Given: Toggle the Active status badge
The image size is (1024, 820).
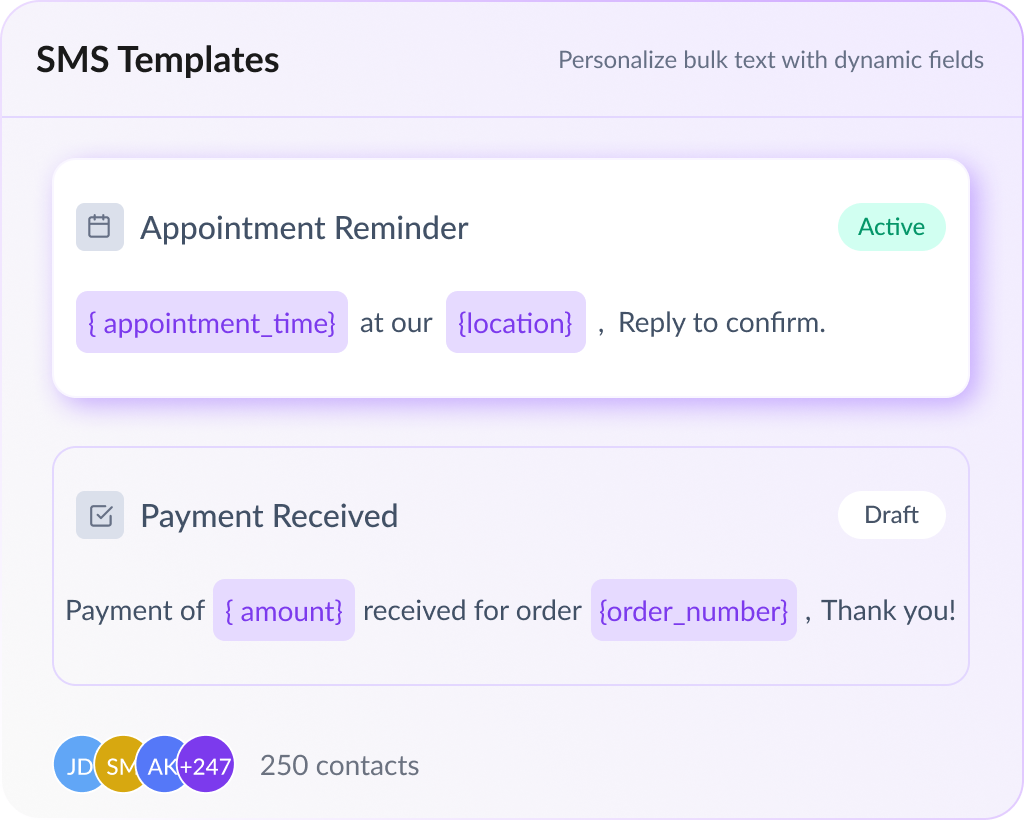Looking at the screenshot, I should coord(891,227).
